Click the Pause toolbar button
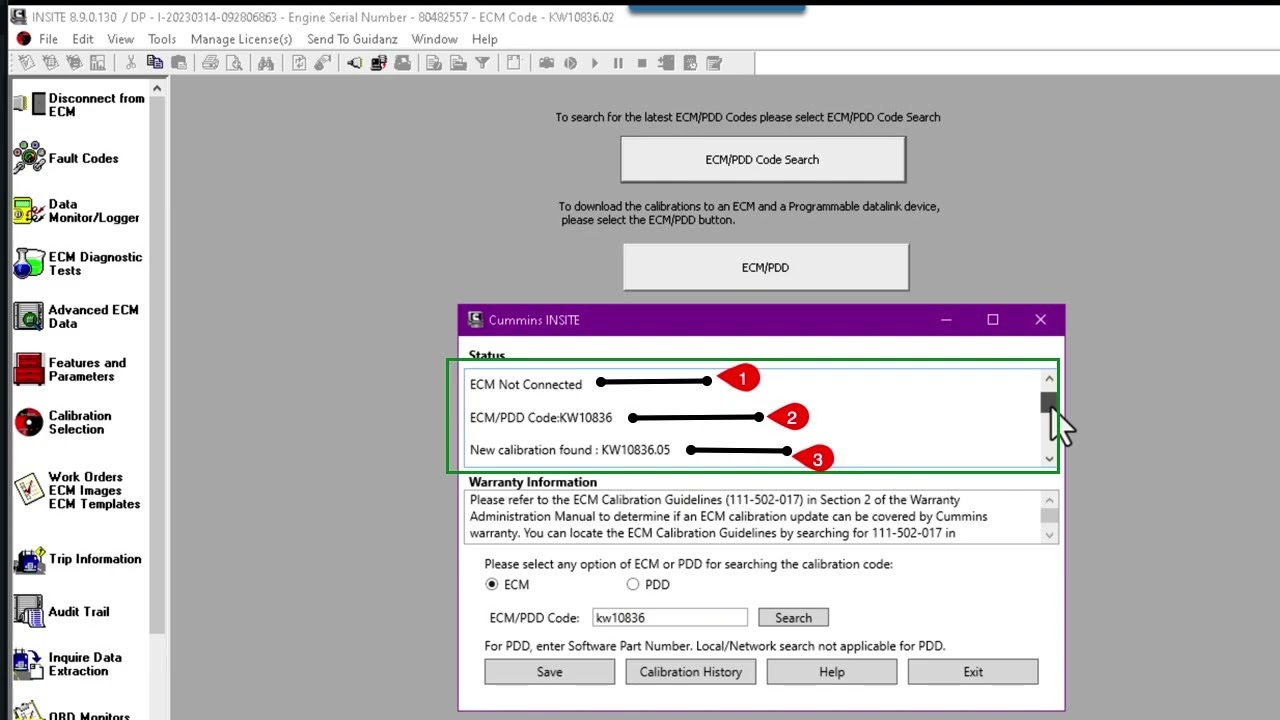 click(x=618, y=63)
